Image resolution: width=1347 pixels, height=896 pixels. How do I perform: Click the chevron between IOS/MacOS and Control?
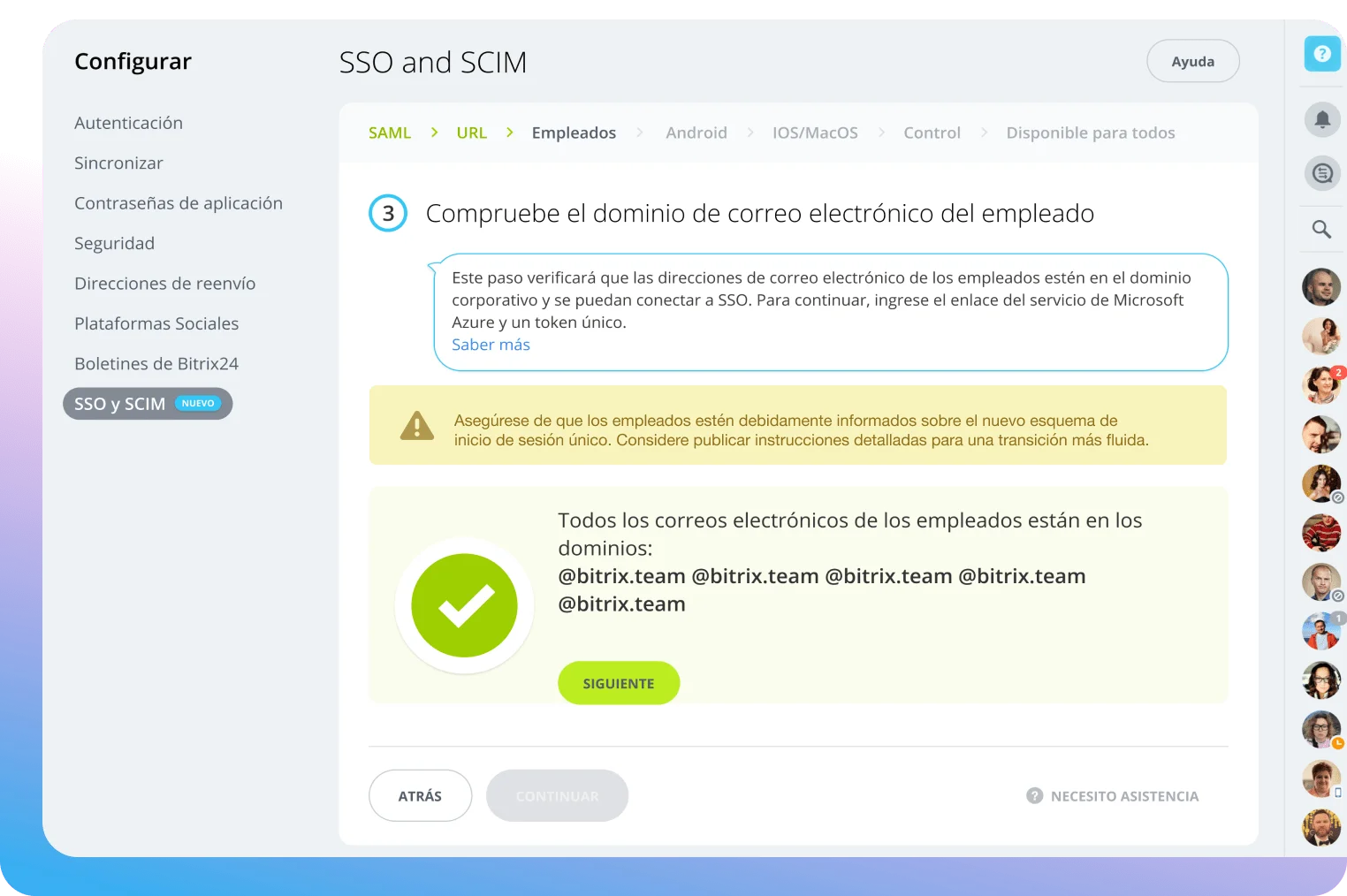pyautogui.click(x=881, y=133)
